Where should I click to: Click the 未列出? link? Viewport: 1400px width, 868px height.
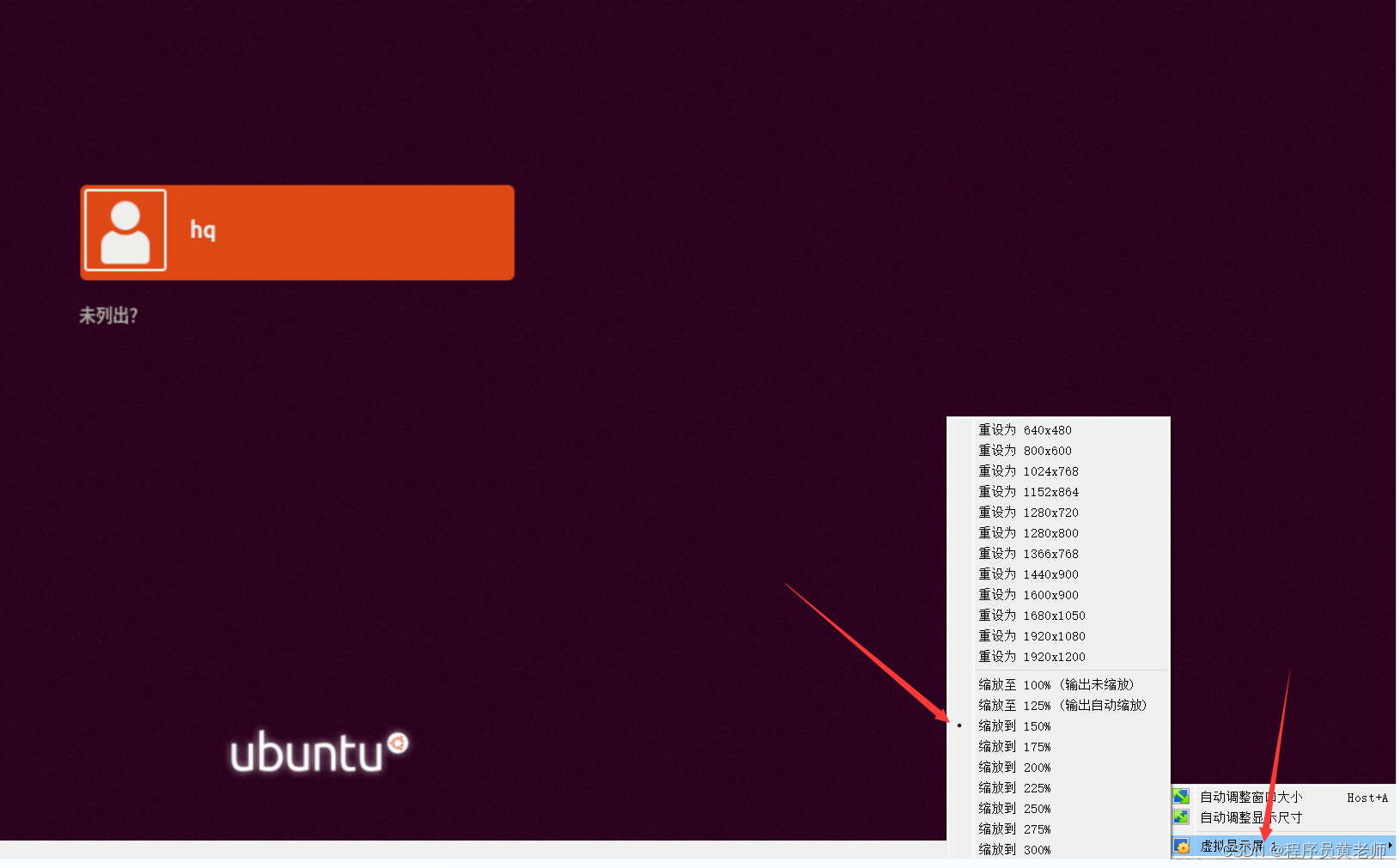coord(108,316)
